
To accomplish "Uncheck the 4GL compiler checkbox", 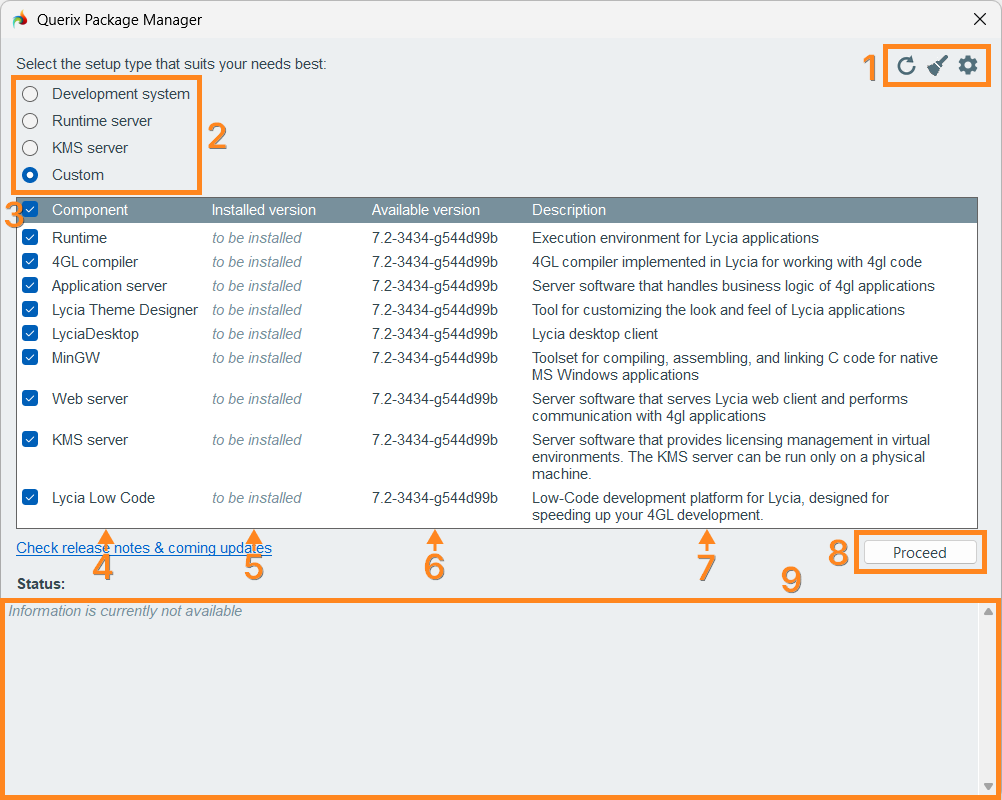I will [x=31, y=262].
